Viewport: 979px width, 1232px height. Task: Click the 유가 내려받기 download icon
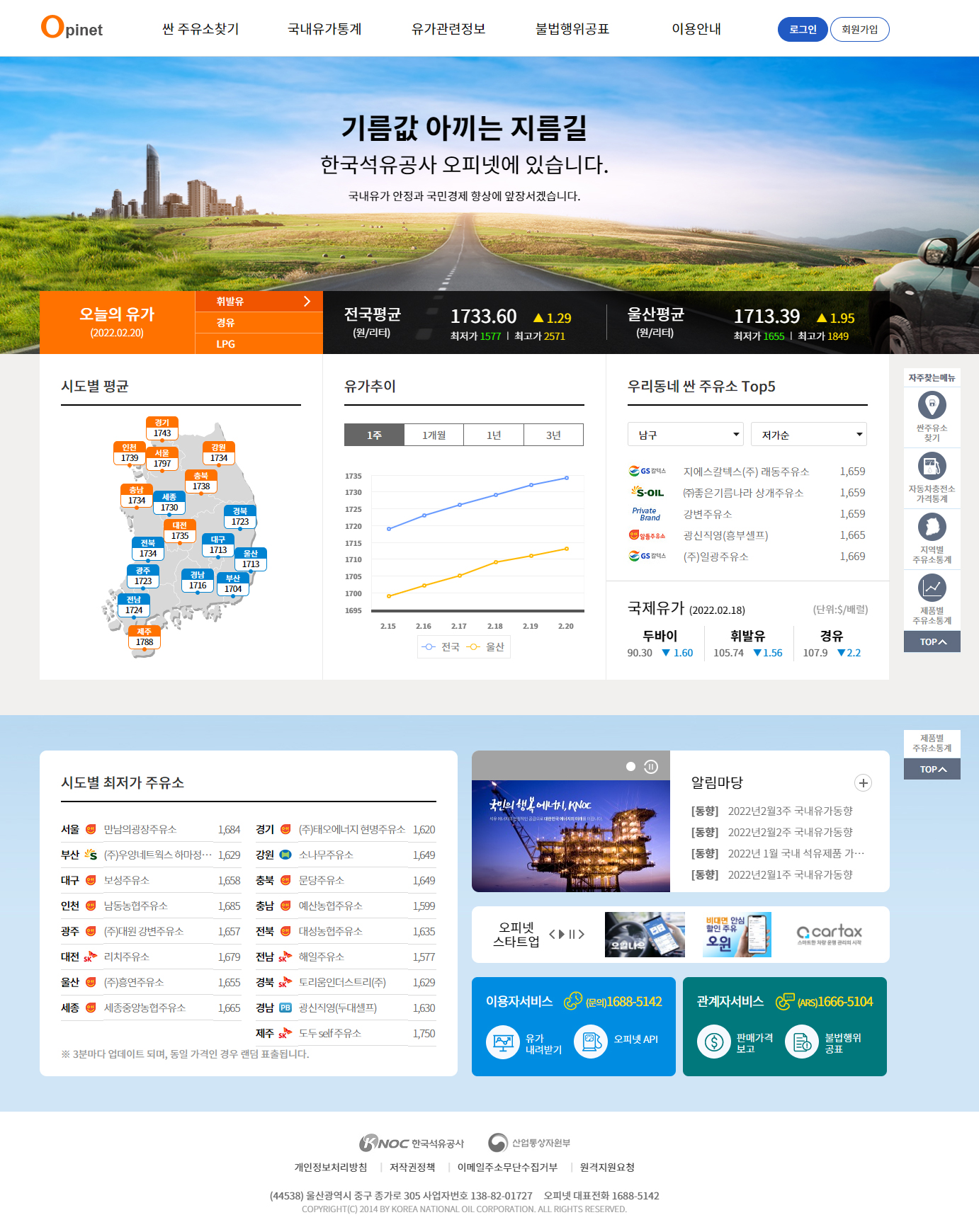[503, 1042]
